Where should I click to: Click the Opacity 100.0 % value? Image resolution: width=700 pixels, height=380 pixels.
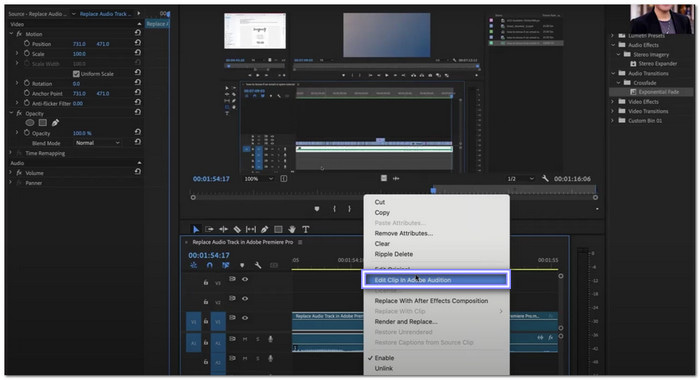[82, 133]
